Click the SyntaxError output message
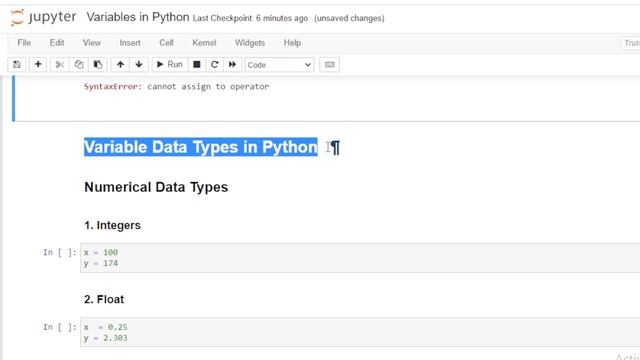 pos(176,87)
